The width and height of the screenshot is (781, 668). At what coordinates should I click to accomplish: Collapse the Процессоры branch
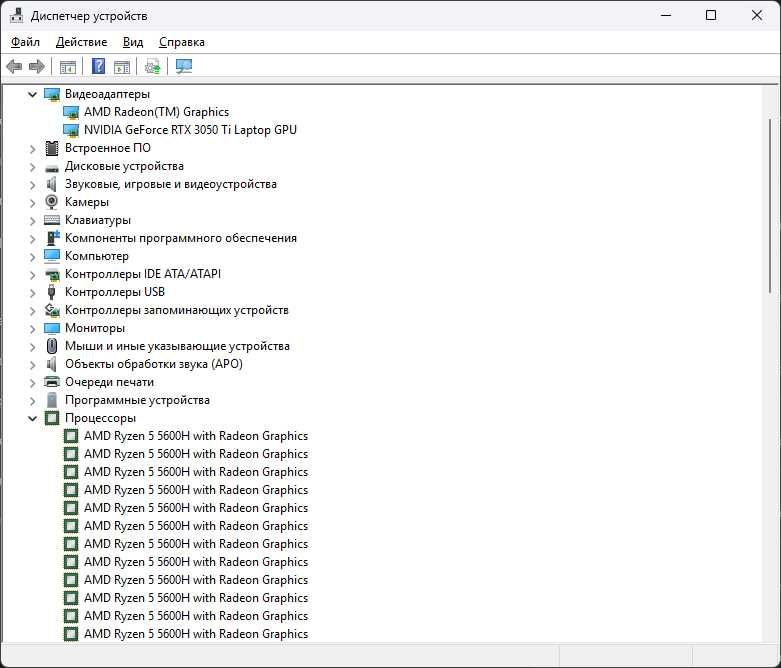click(32, 418)
